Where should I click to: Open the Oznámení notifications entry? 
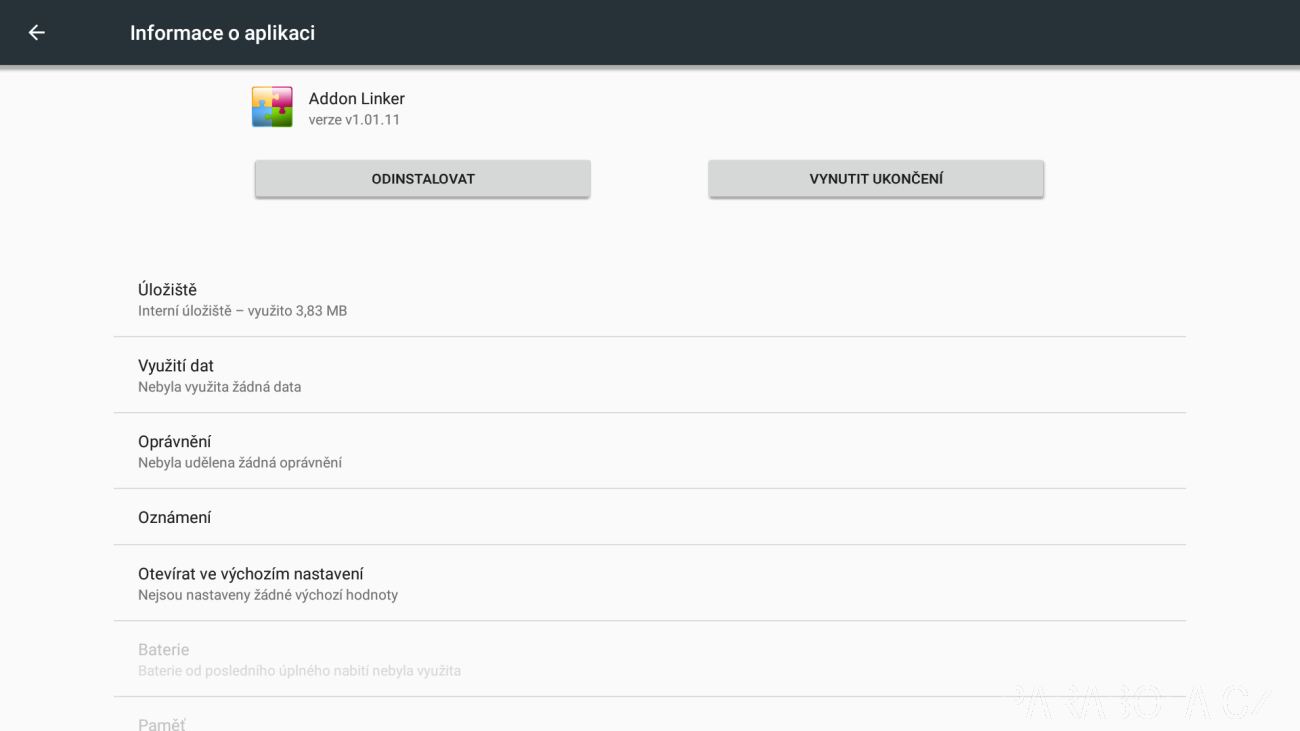pyautogui.click(x=650, y=517)
